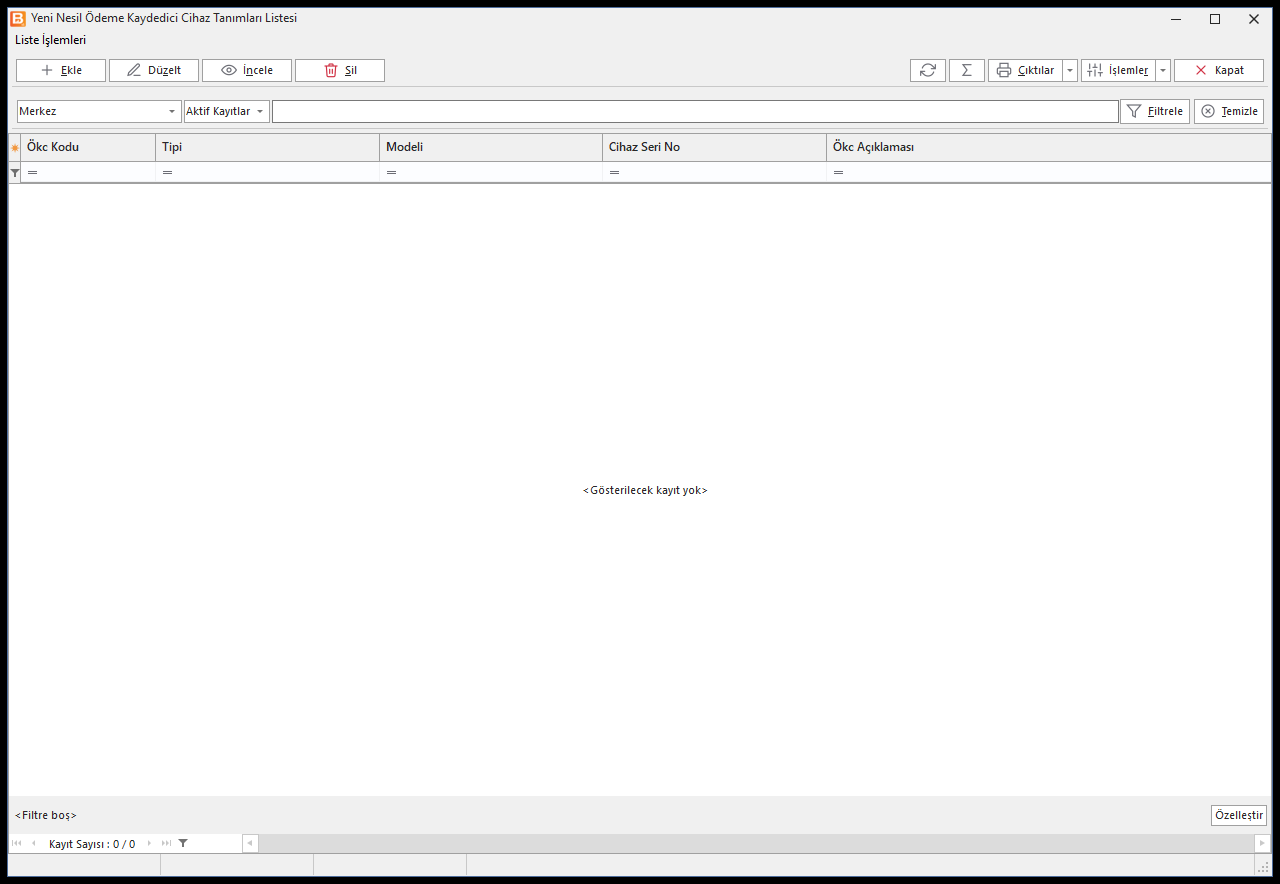Viewport: 1280px width, 884px height.
Task: Click the "Kayıt Sayısı : 0 / 0" text
Action: [92, 844]
